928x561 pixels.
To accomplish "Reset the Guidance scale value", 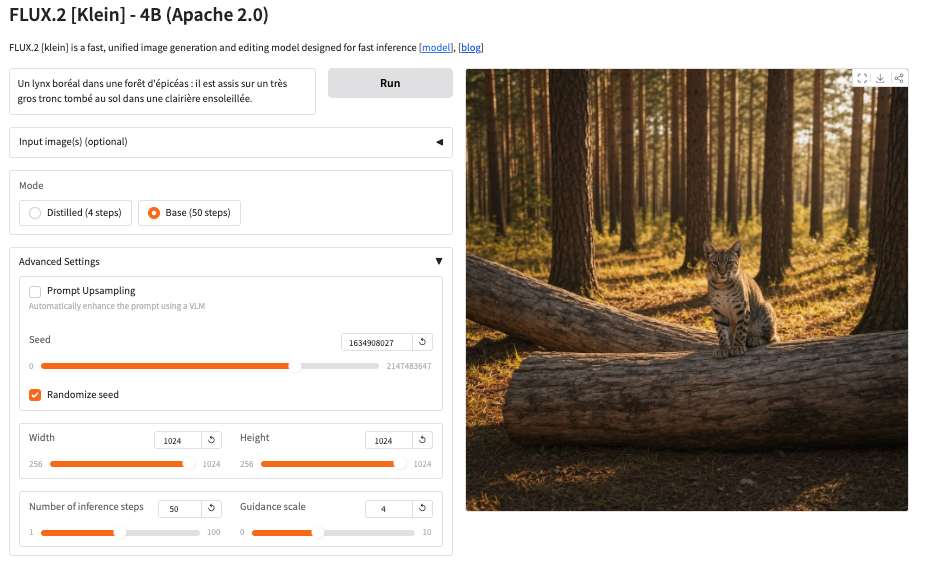I will click(422, 509).
